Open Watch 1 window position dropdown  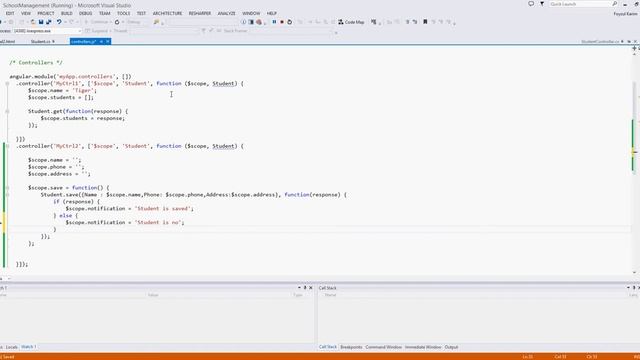[x=299, y=288]
